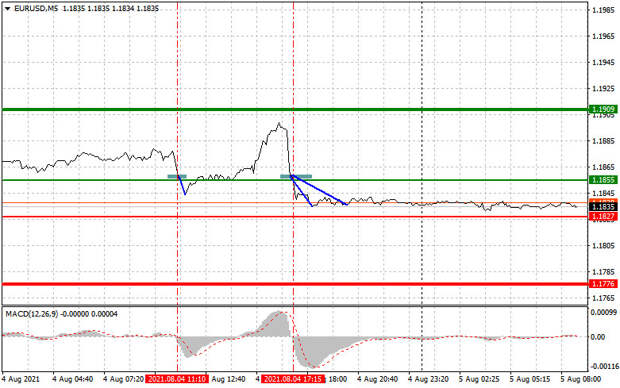Click the 4 Aug 07:20 time axis label

coord(123,379)
